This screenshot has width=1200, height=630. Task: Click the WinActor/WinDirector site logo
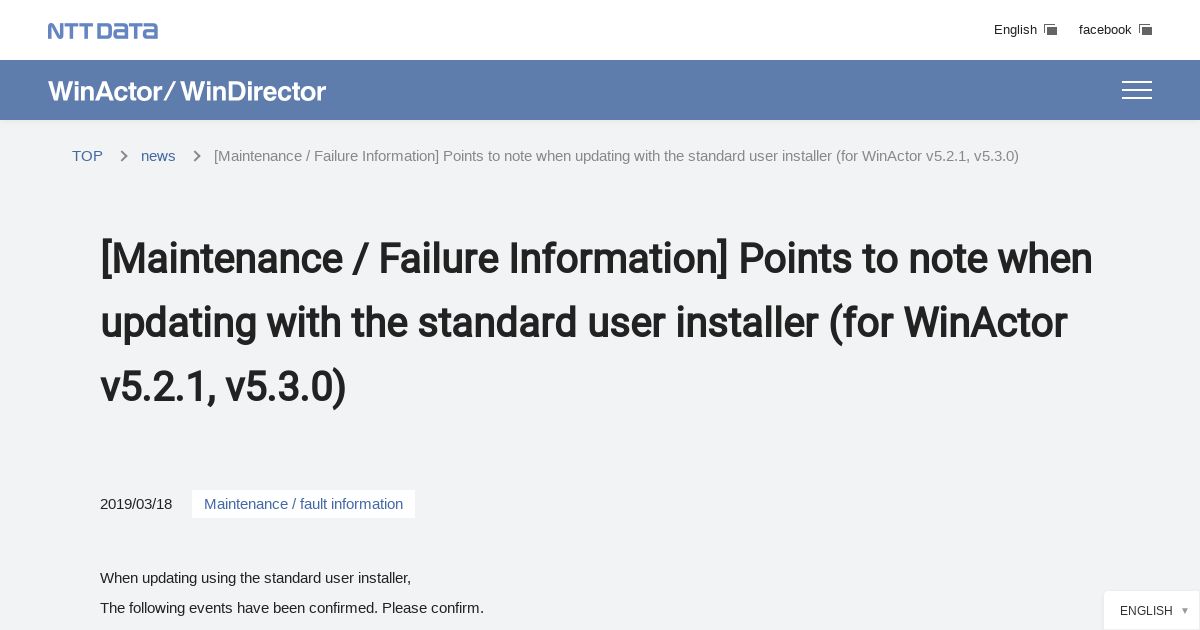coord(187,91)
